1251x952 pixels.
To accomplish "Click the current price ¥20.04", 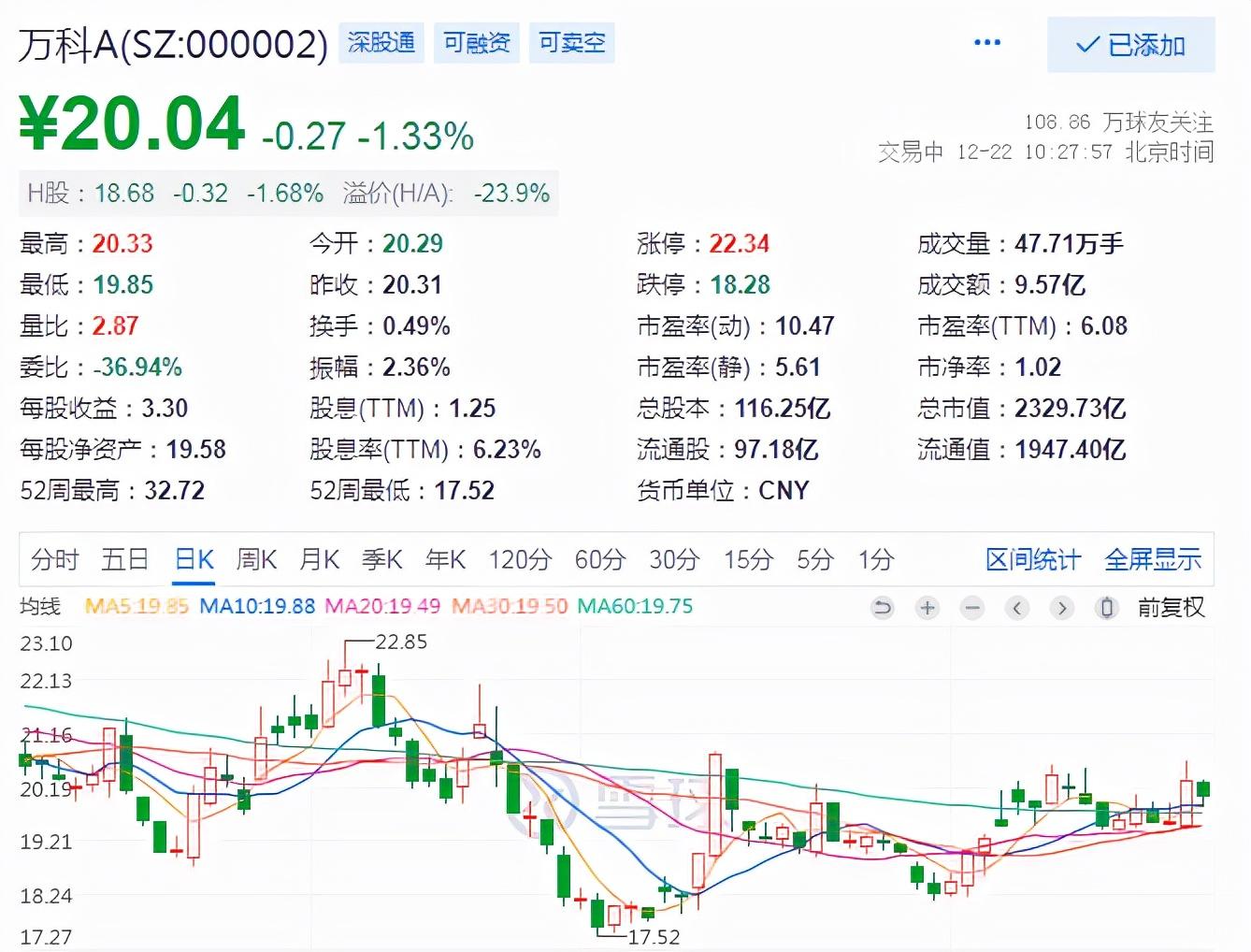I will coord(133,123).
